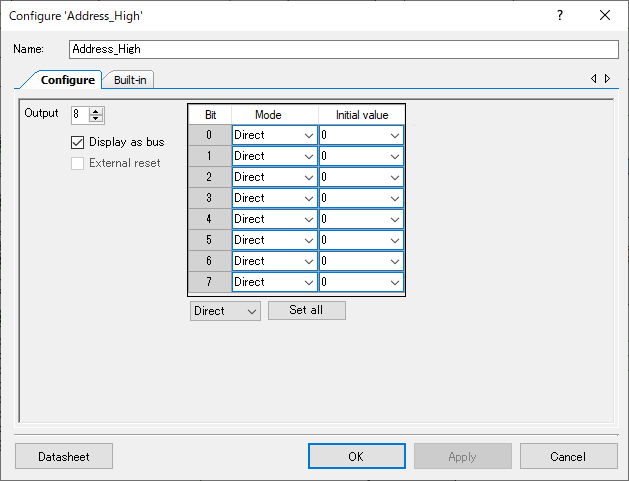The width and height of the screenshot is (629, 481).
Task: Select row header for bit 1
Action: [210, 156]
